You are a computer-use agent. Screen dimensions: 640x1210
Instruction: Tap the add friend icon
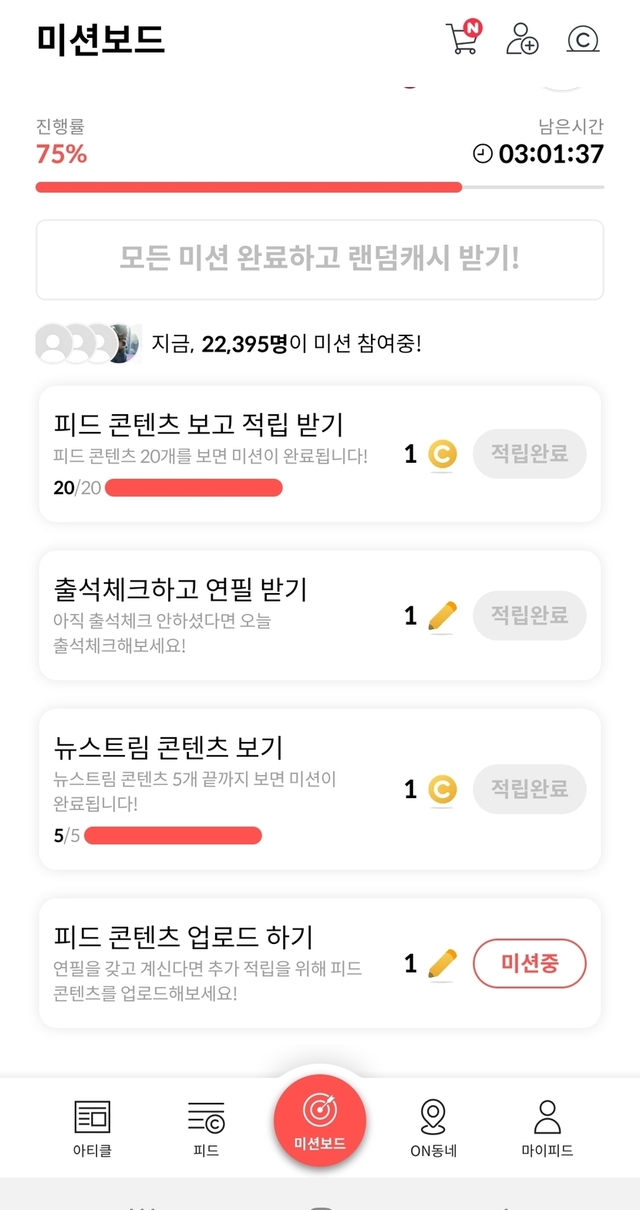point(522,39)
